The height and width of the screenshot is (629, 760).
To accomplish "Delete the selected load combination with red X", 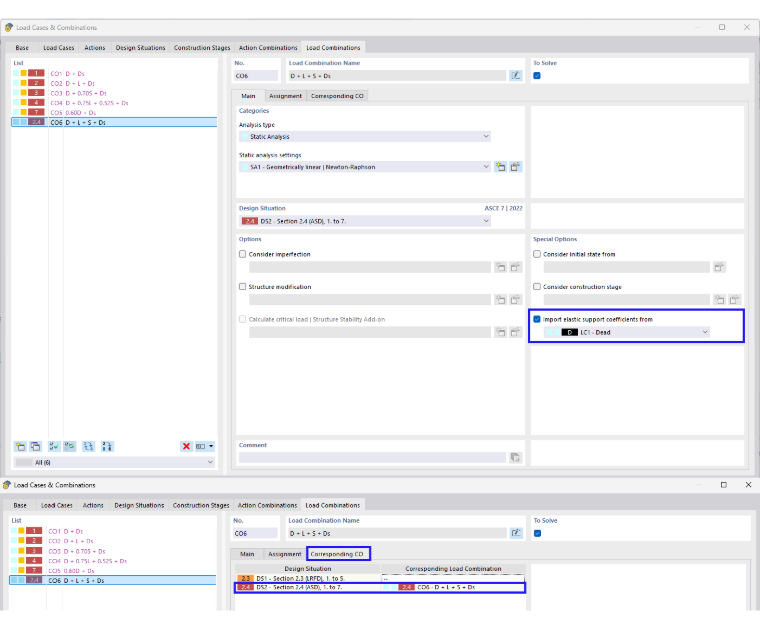I will click(x=186, y=446).
